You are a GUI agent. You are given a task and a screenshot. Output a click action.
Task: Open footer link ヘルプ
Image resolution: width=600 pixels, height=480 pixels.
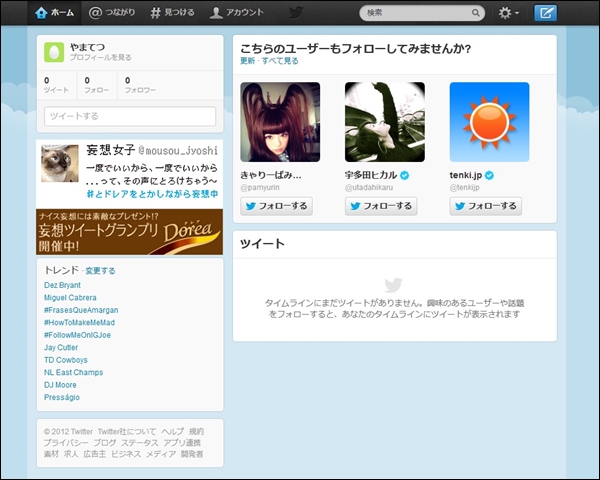[x=173, y=432]
